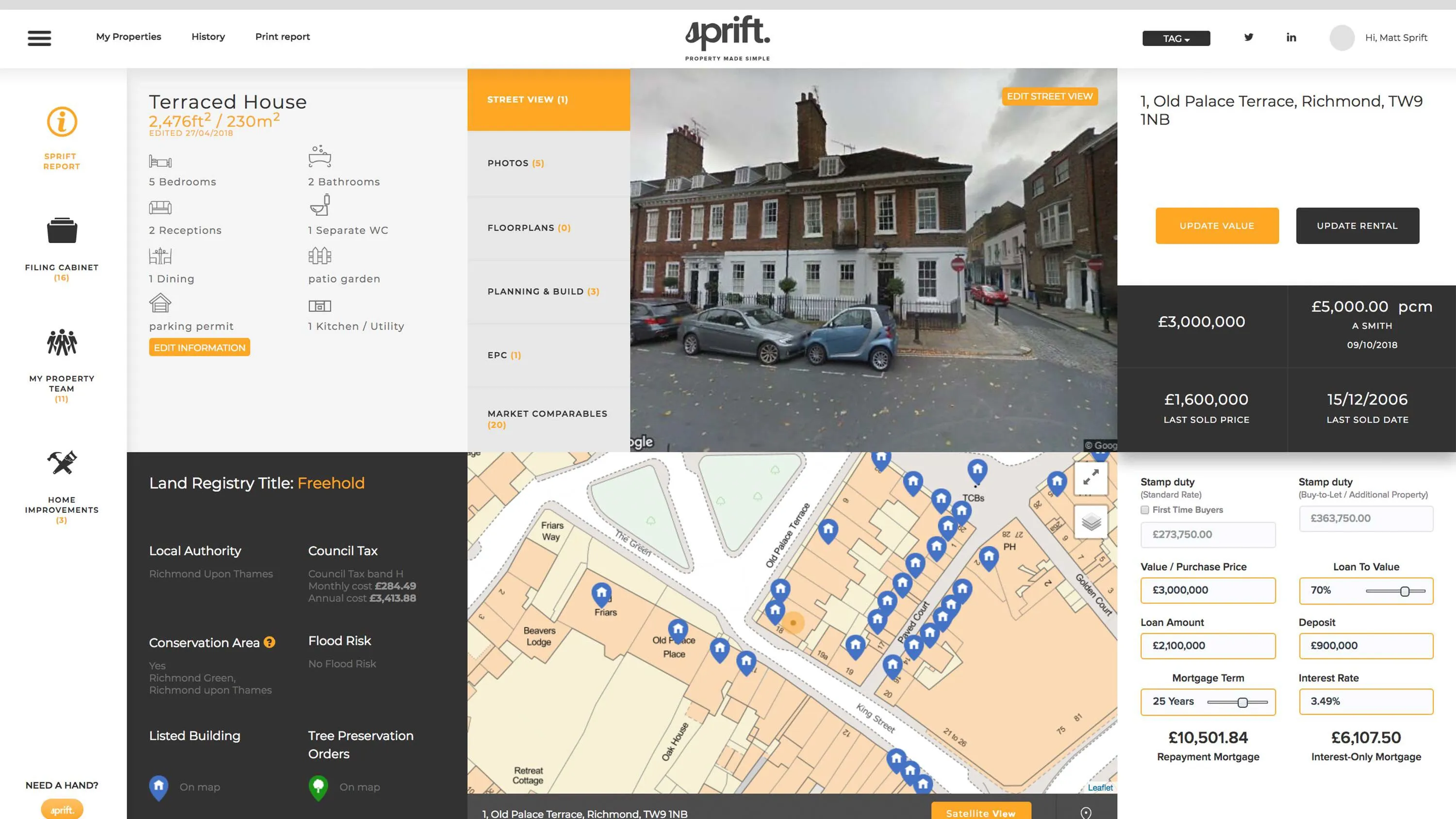Click the orange property dot on map
Image resolution: width=1456 pixels, height=819 pixels.
pos(793,622)
